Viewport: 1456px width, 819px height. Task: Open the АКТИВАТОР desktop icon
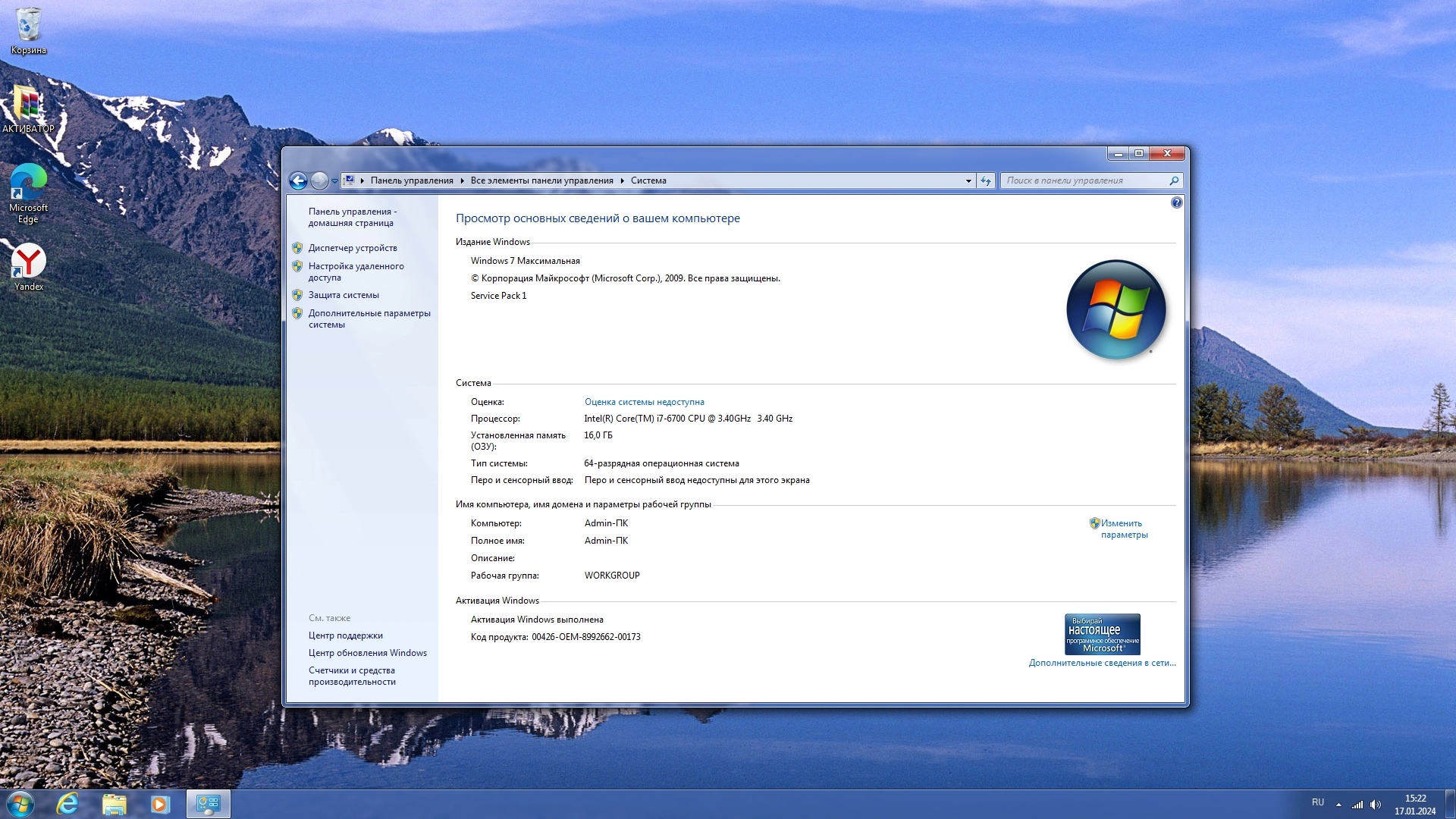tap(28, 108)
